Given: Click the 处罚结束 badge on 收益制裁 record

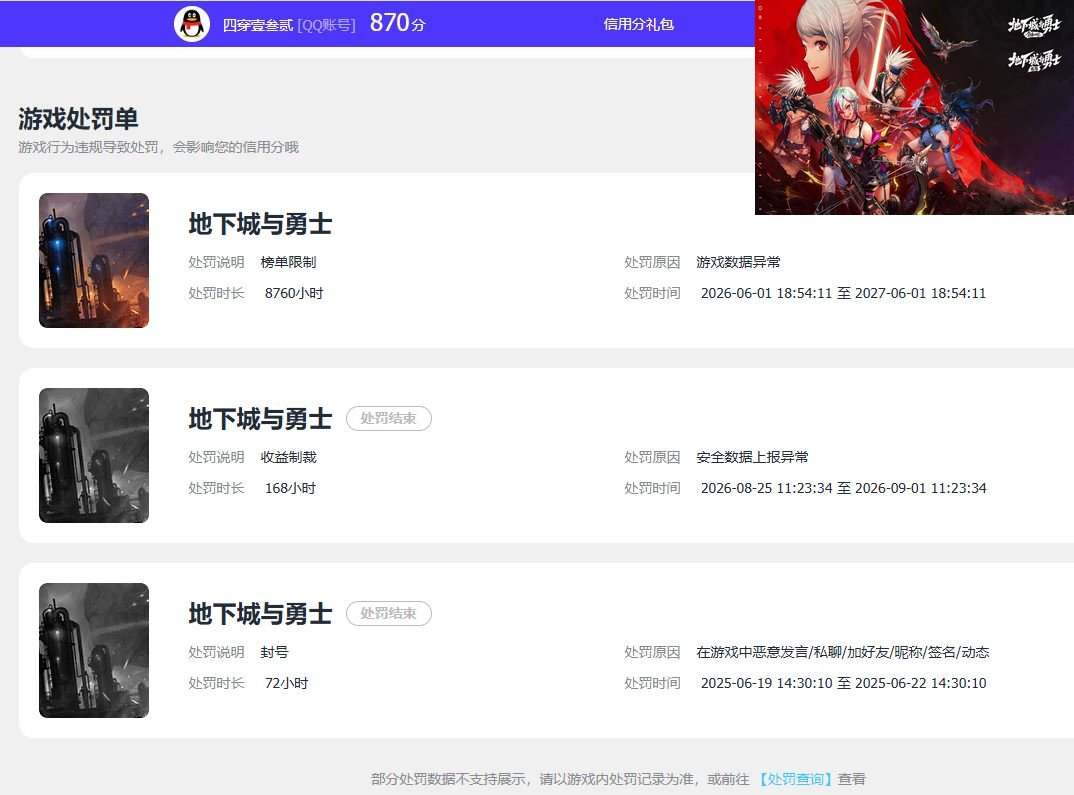Looking at the screenshot, I should pos(388,418).
